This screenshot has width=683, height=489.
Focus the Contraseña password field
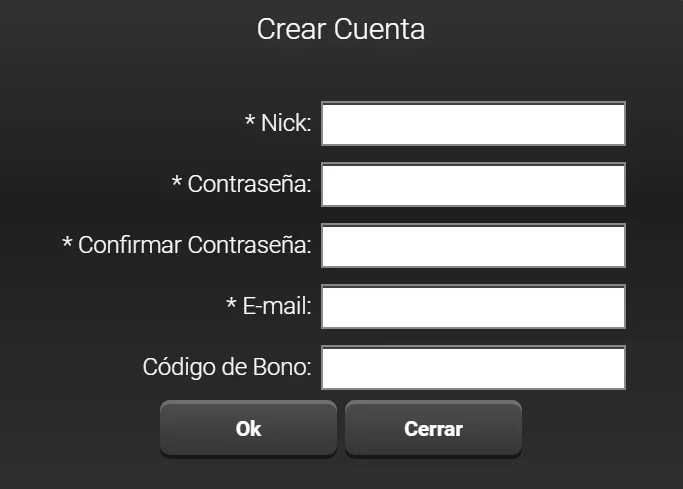(473, 185)
